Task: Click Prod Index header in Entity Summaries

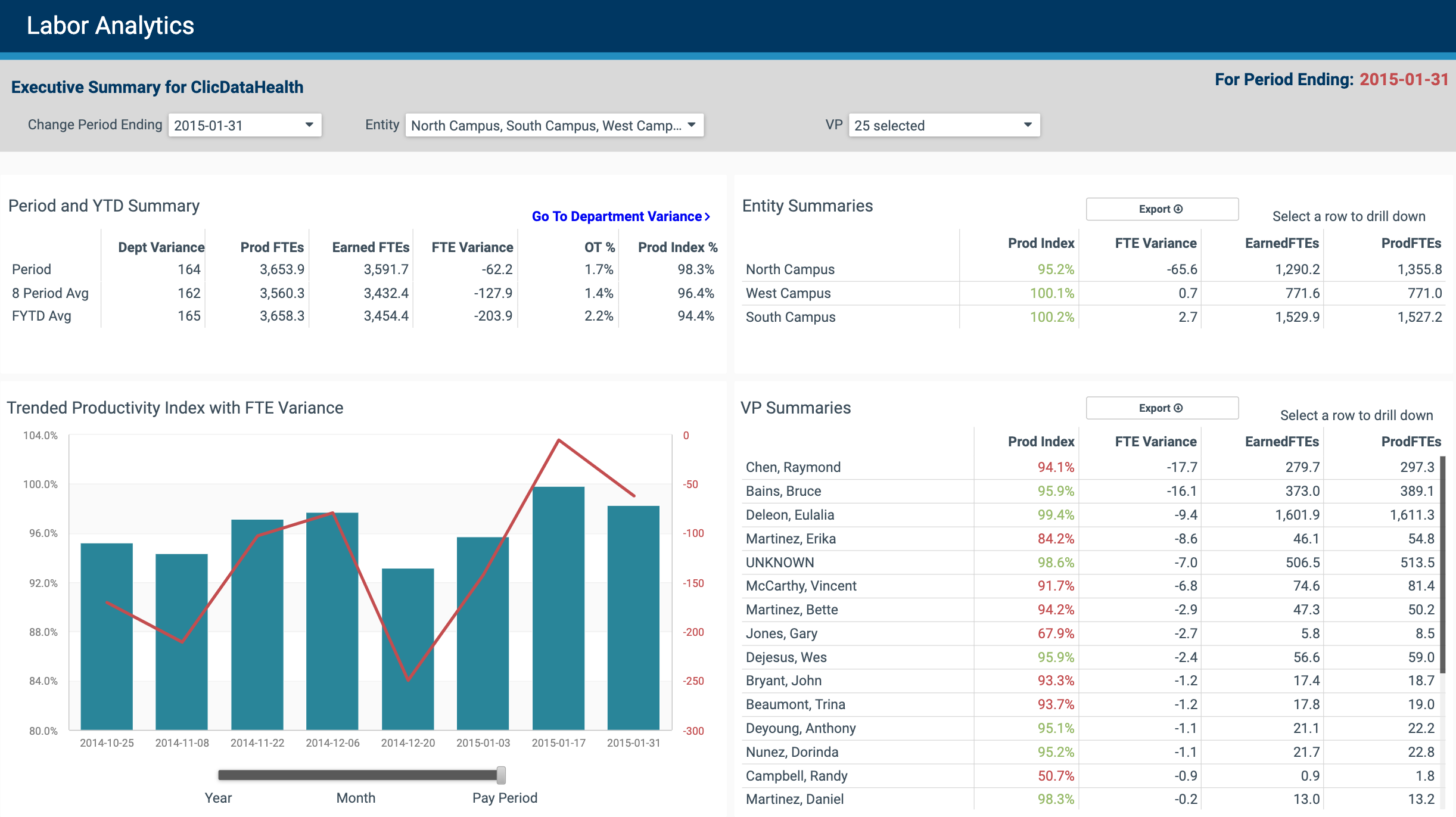Action: [x=1041, y=243]
